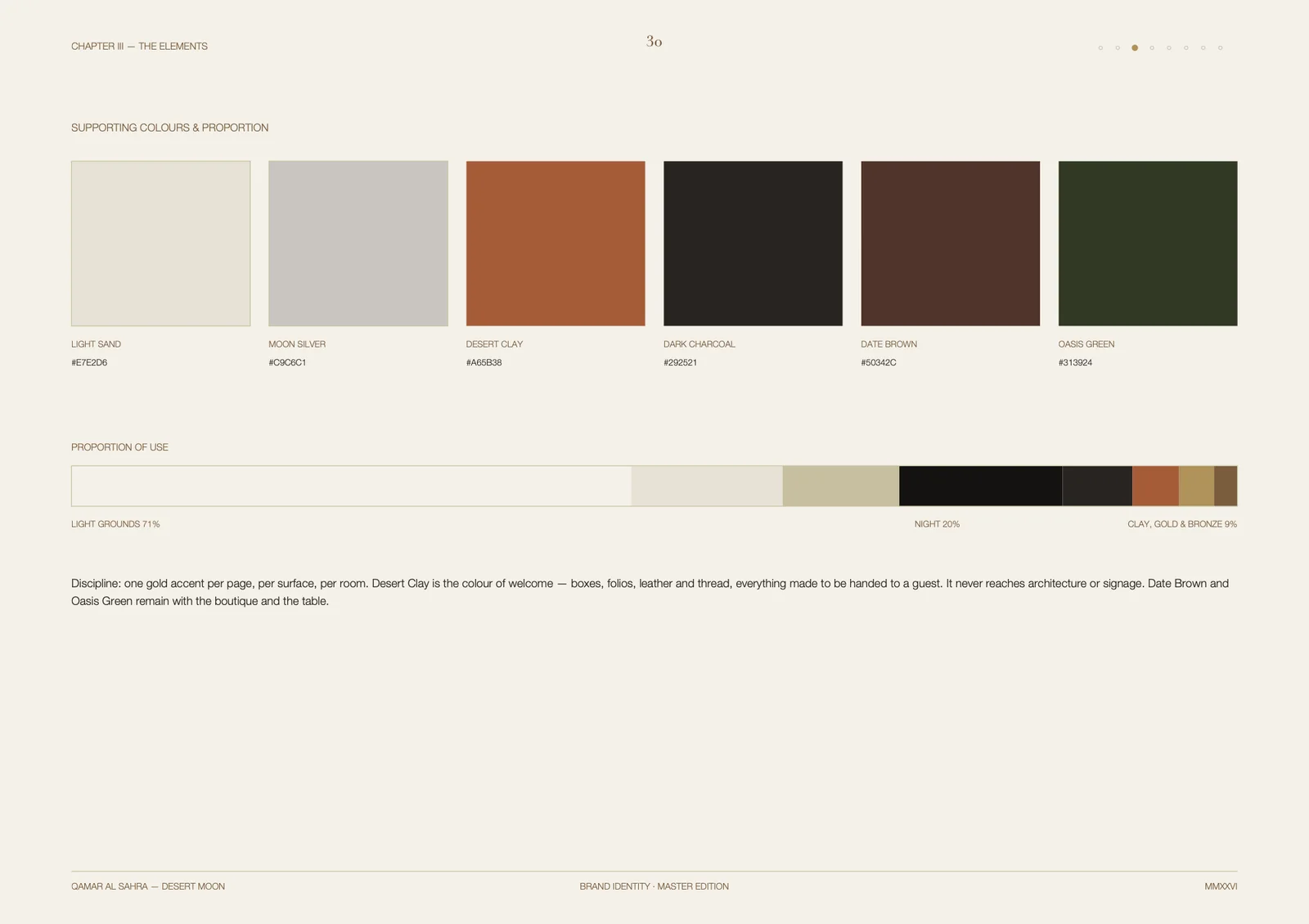The image size is (1309, 924).
Task: Click the Light Sand colour swatch
Action: (x=160, y=243)
